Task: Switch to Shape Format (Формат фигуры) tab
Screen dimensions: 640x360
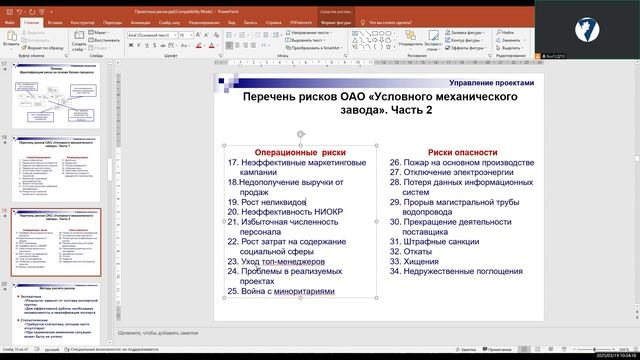Action: (336, 23)
